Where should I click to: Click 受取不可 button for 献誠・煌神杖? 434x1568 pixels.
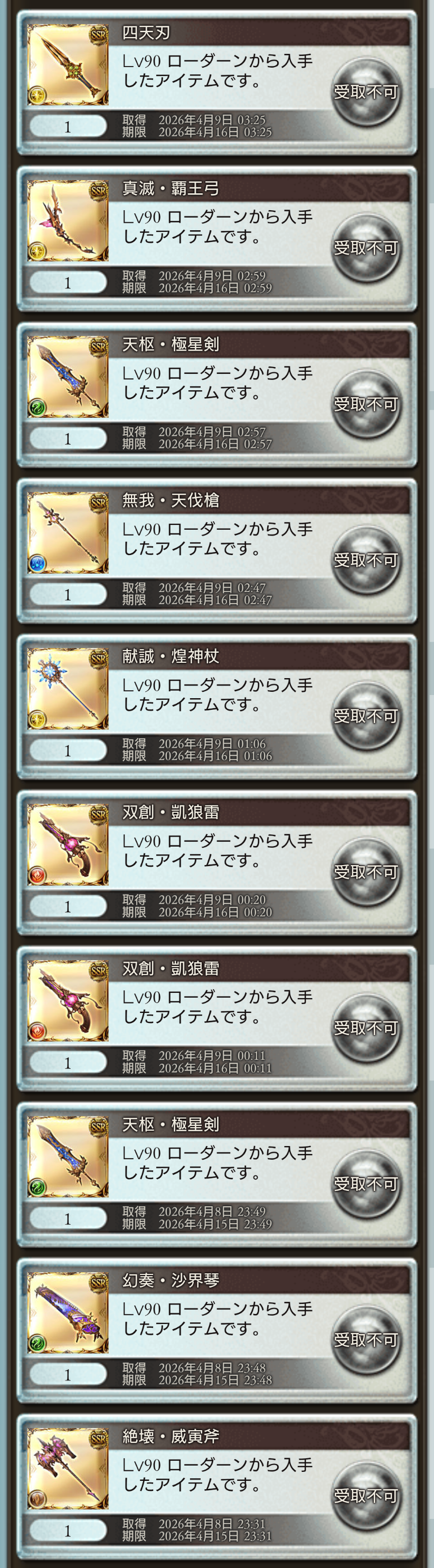click(x=366, y=716)
